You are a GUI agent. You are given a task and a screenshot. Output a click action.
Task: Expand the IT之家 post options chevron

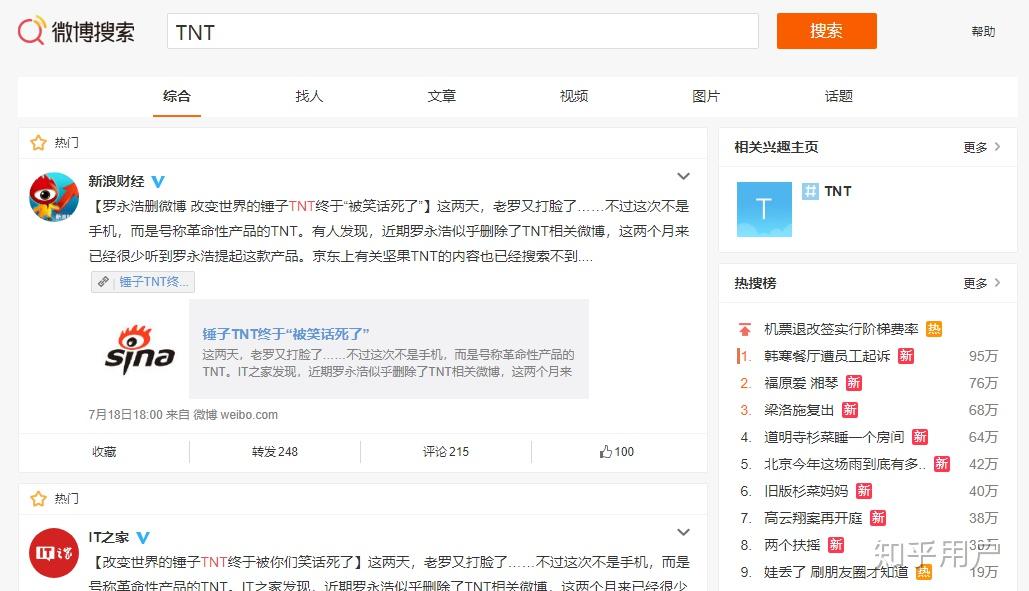point(683,531)
